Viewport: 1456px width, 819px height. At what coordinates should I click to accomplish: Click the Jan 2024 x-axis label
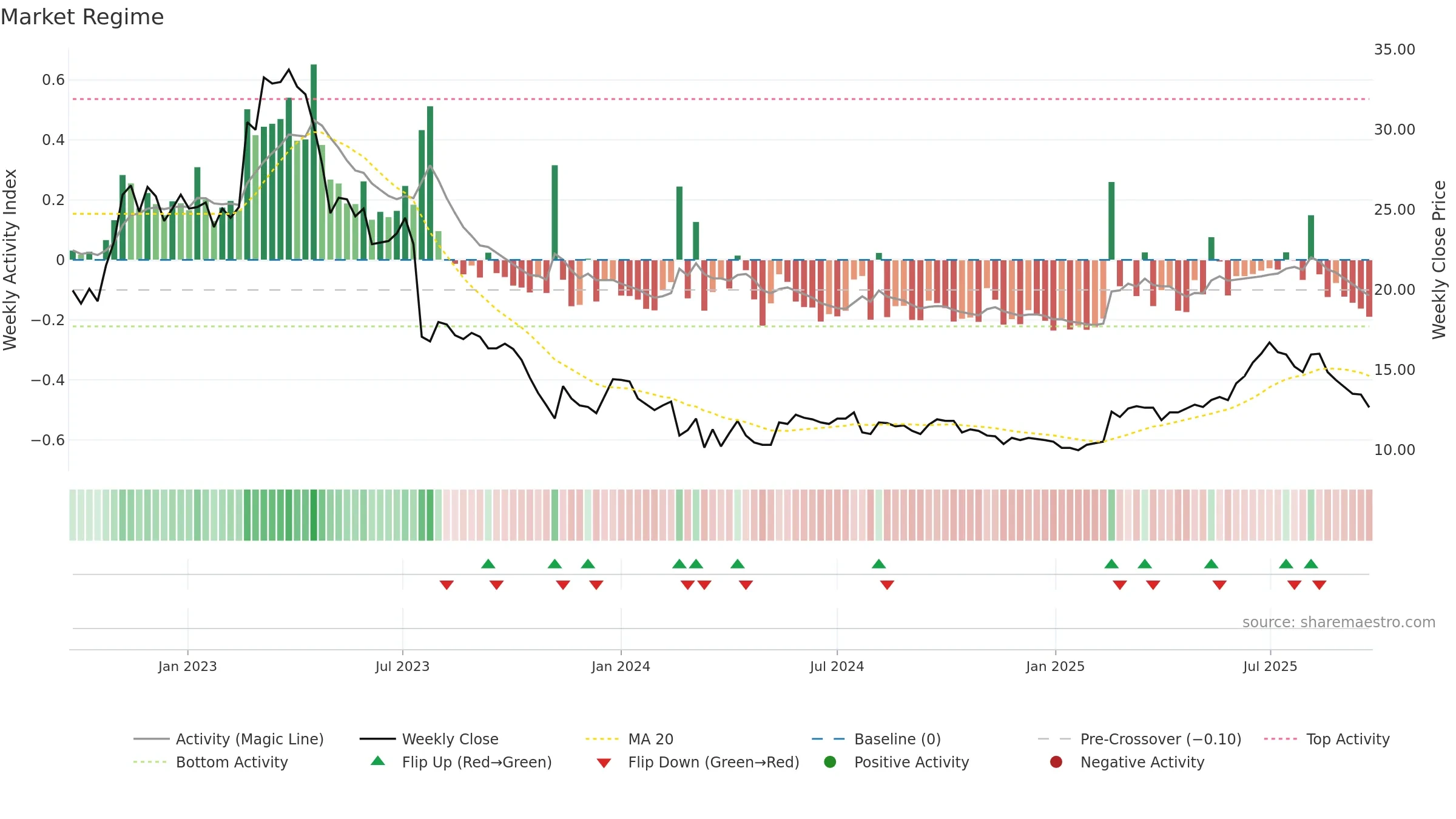point(621,666)
